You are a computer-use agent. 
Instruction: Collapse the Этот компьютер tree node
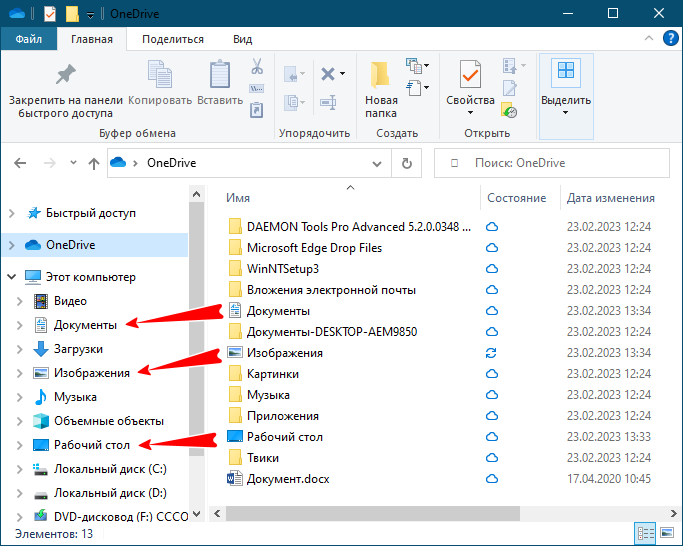click(x=11, y=277)
